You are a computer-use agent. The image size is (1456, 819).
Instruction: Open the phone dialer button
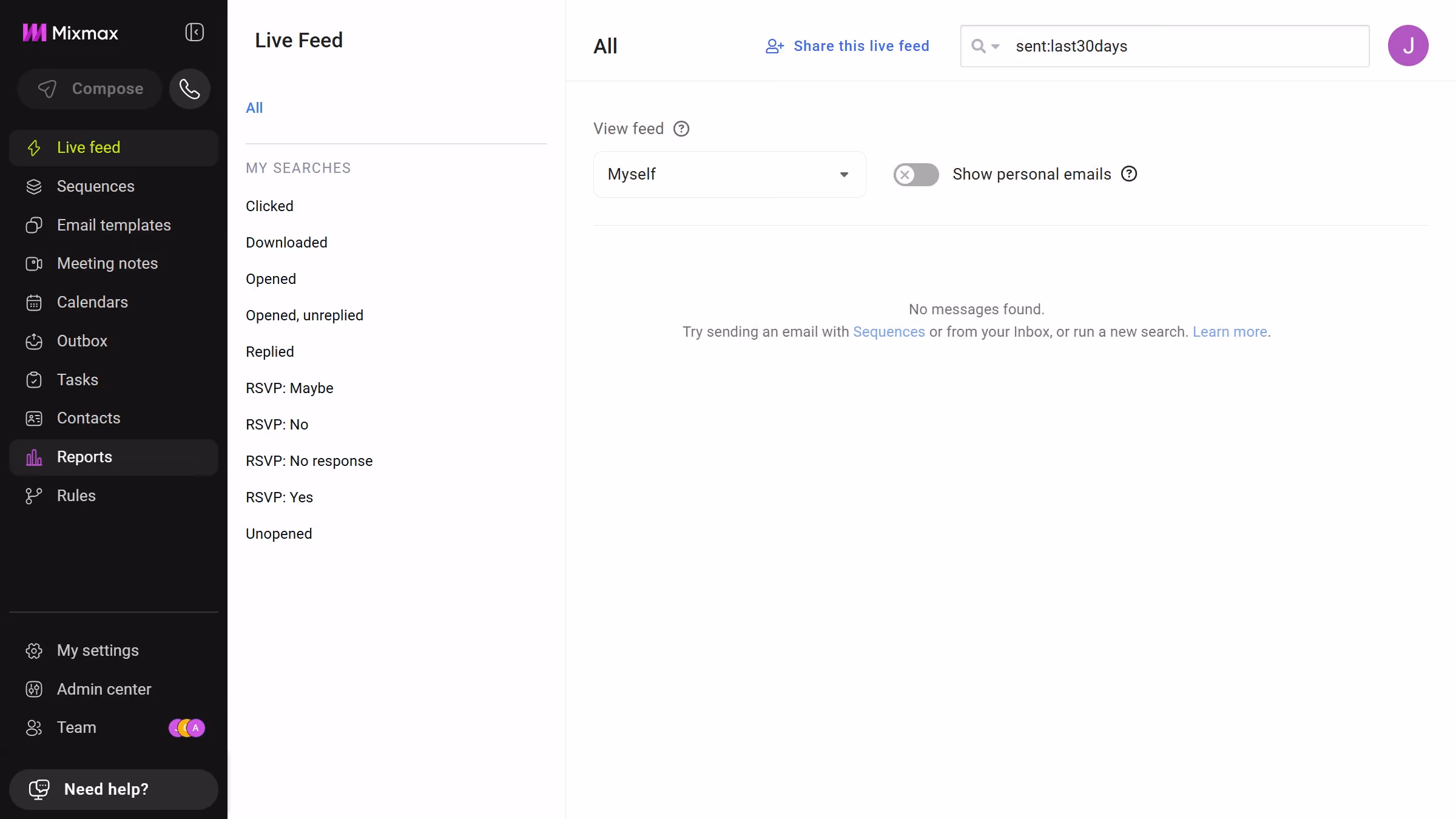click(190, 89)
